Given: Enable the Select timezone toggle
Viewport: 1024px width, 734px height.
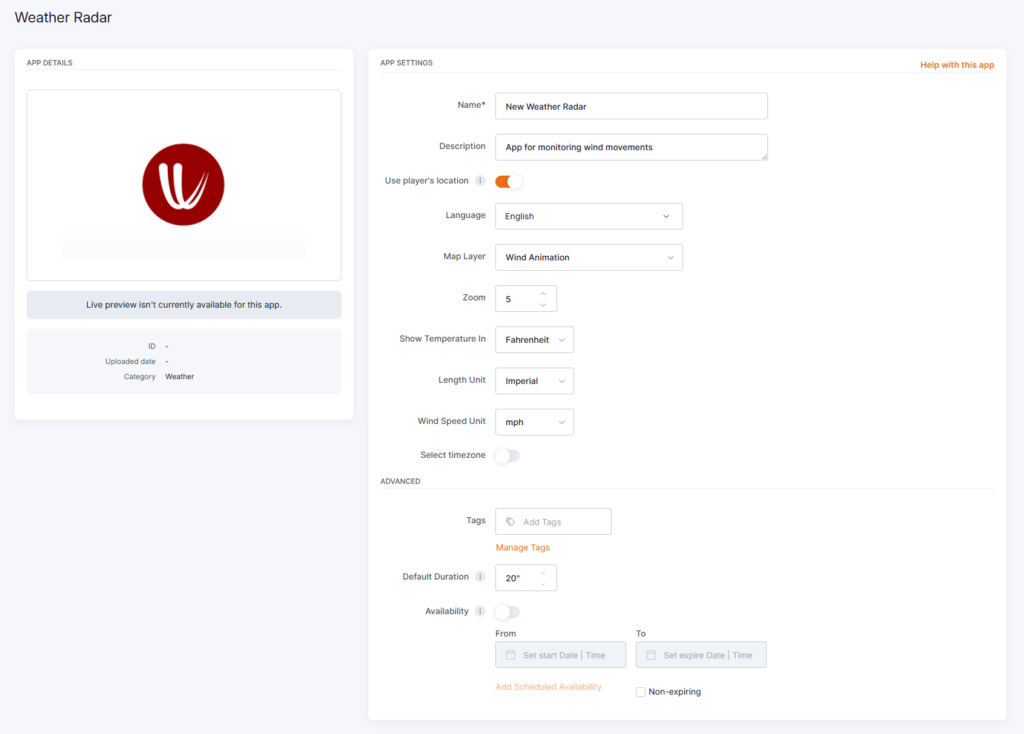Looking at the screenshot, I should point(508,456).
